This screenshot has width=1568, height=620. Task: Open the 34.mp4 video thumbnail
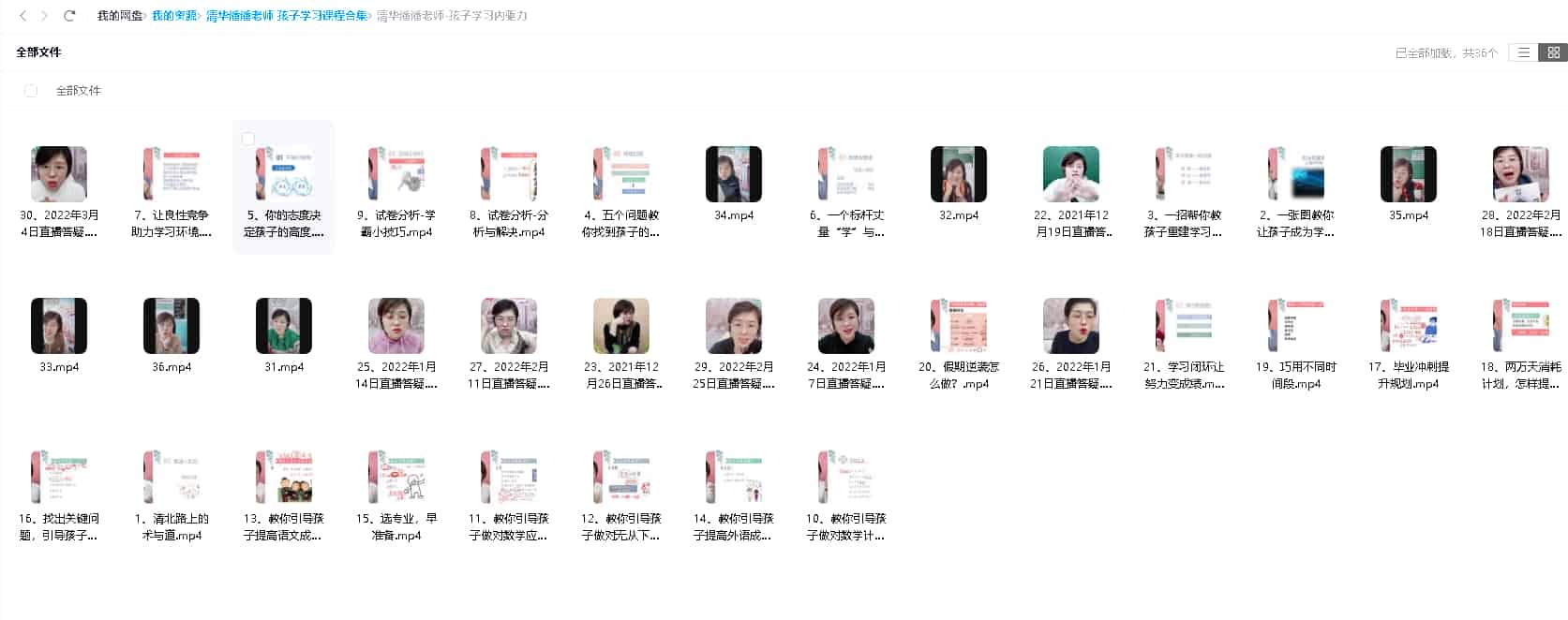pyautogui.click(x=734, y=174)
